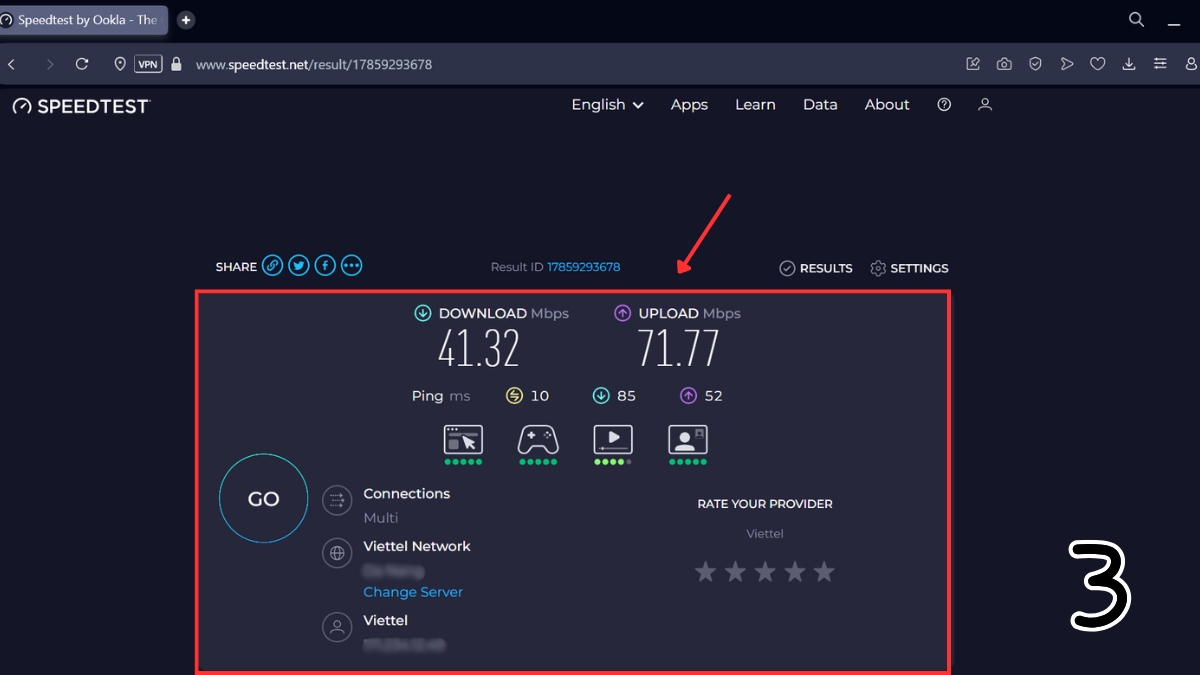1200x675 pixels.
Task: Expand the English language dropdown
Action: (607, 105)
